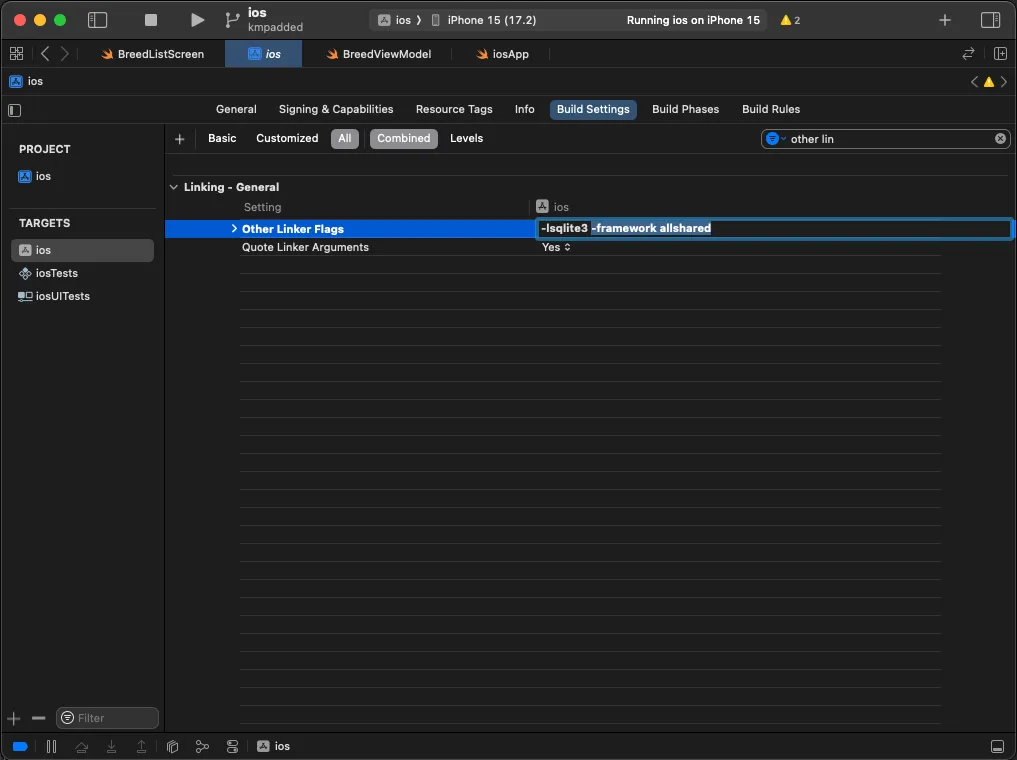Open the related items grid icon
This screenshot has width=1017, height=760.
coord(16,54)
